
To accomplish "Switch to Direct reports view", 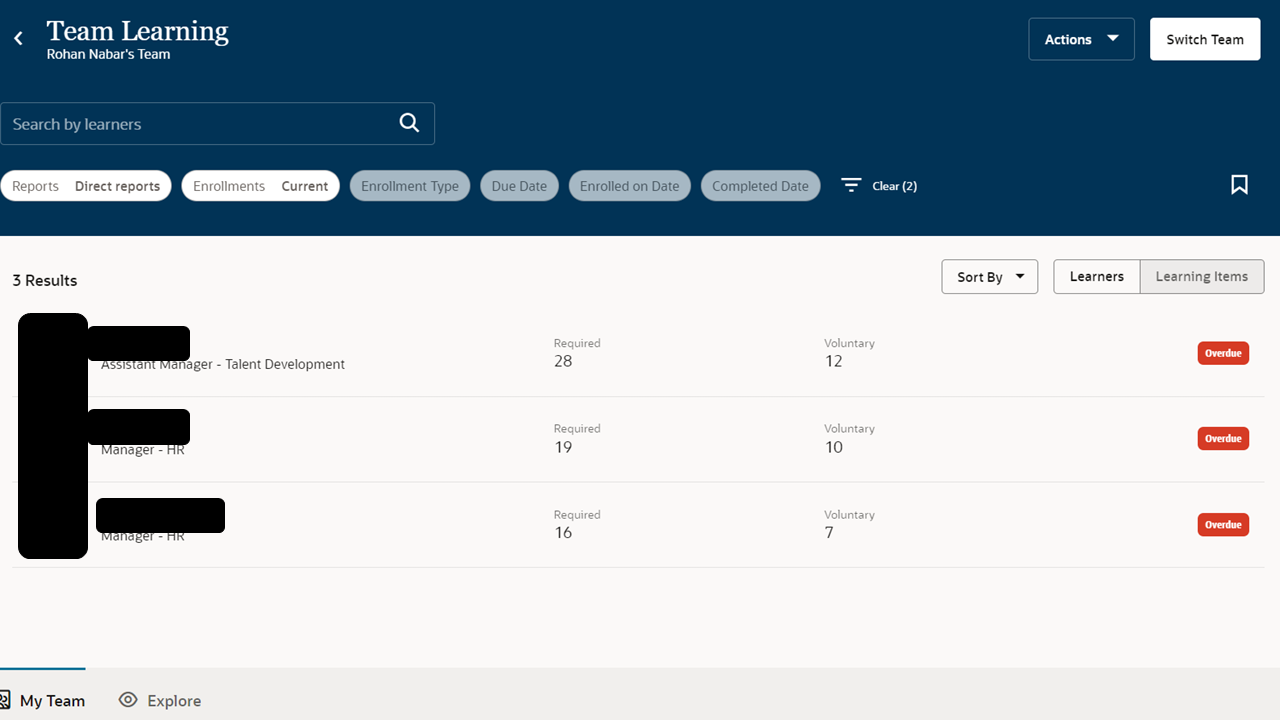I will coord(117,185).
